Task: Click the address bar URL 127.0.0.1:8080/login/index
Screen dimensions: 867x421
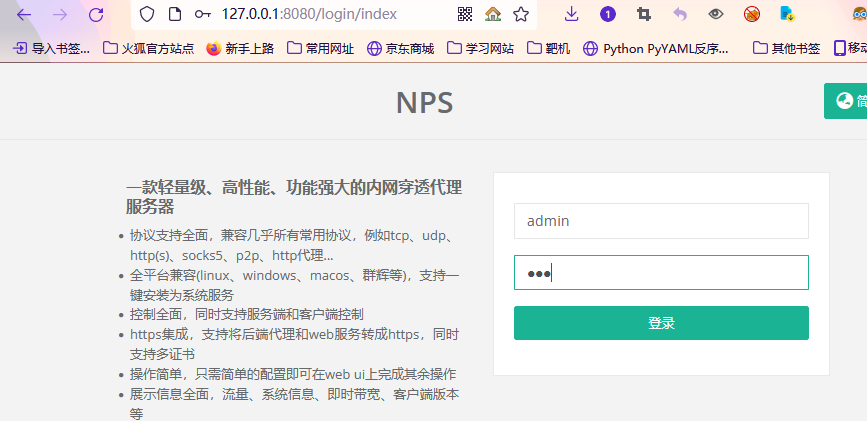Action: 309,14
